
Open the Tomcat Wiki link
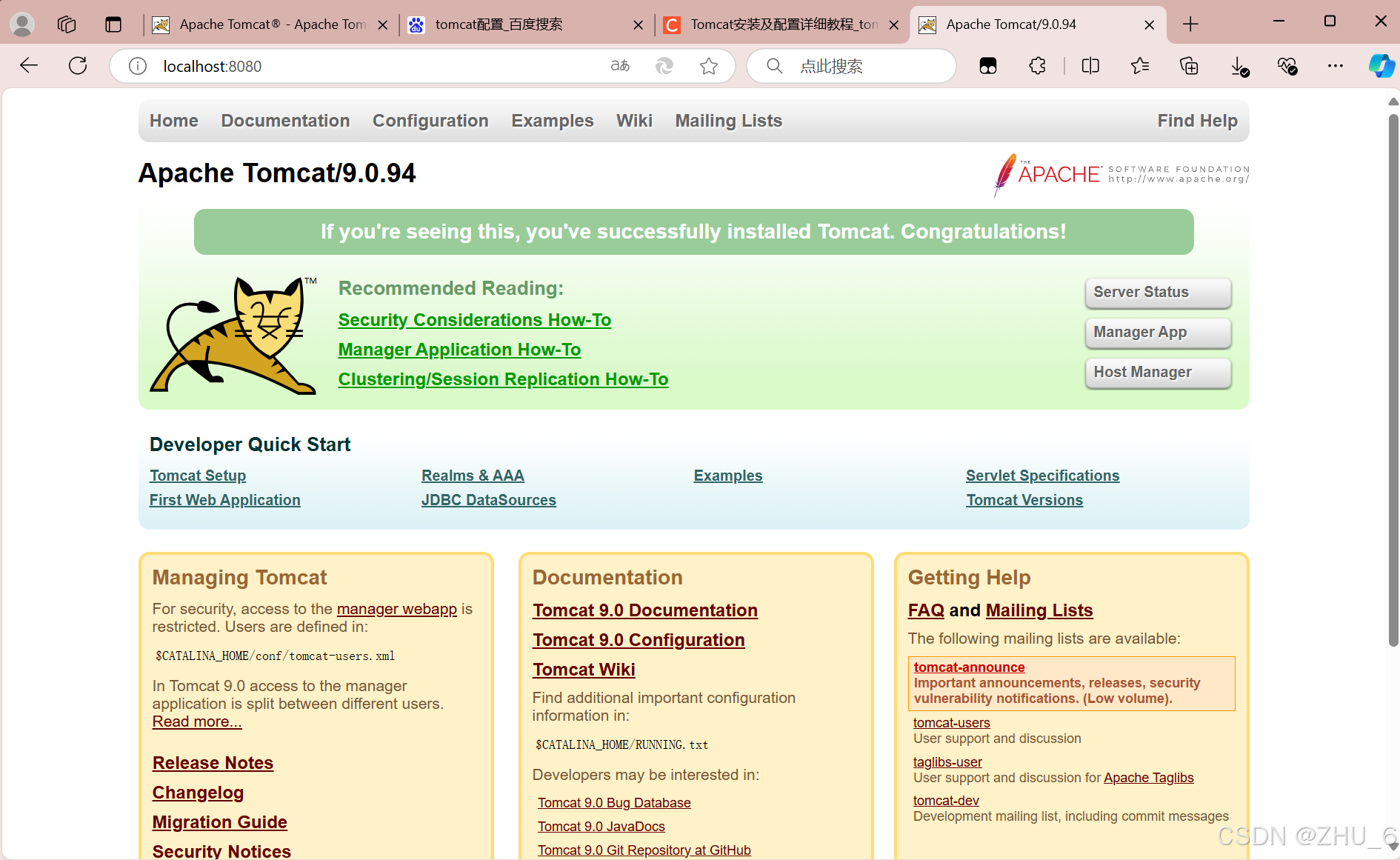pyautogui.click(x=584, y=670)
